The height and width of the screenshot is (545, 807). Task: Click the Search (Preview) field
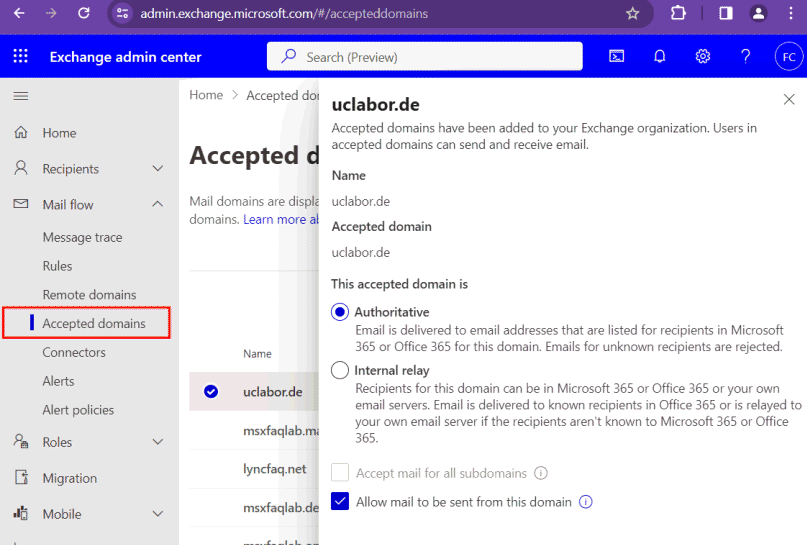(425, 56)
